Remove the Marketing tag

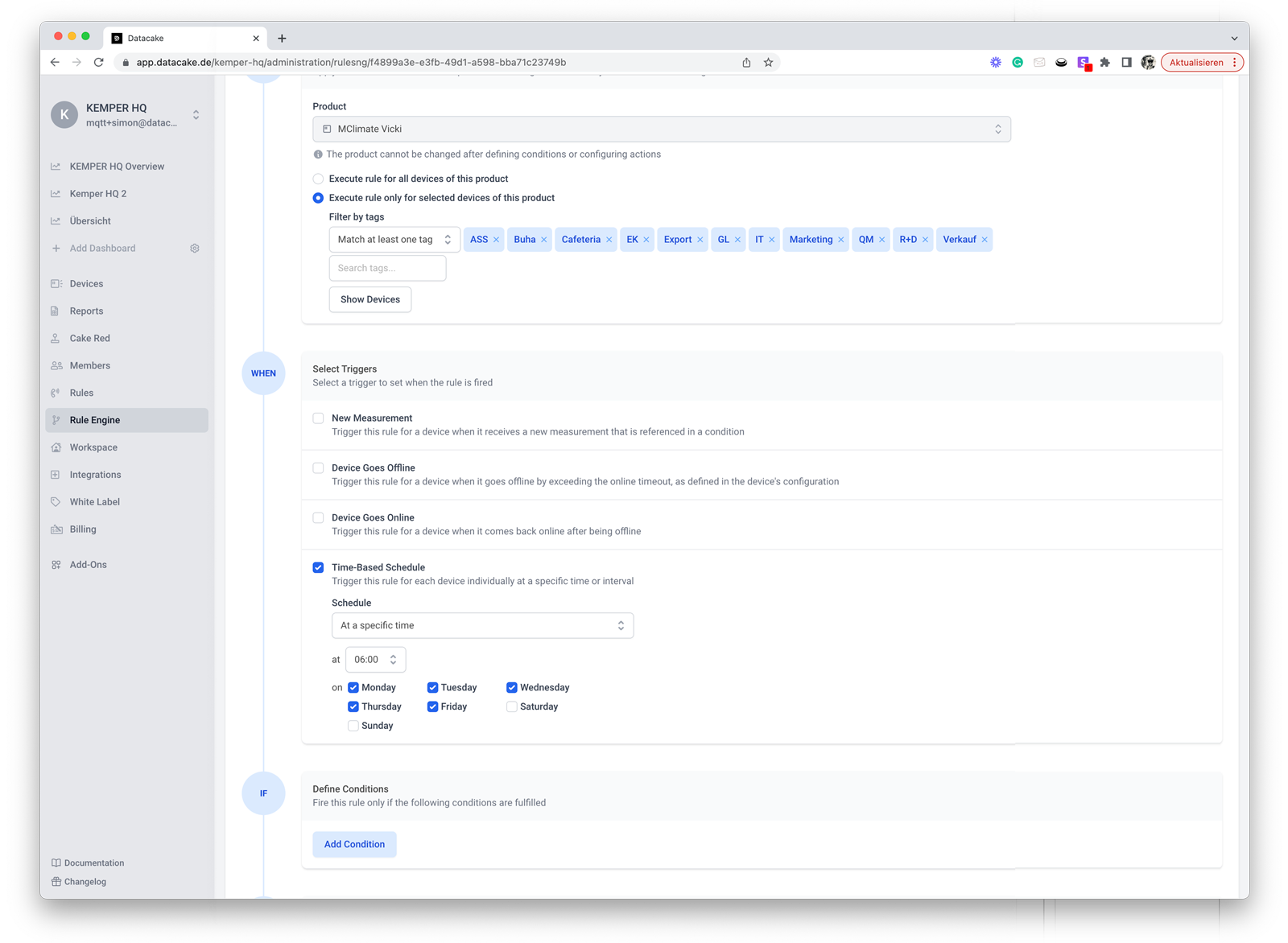click(841, 240)
